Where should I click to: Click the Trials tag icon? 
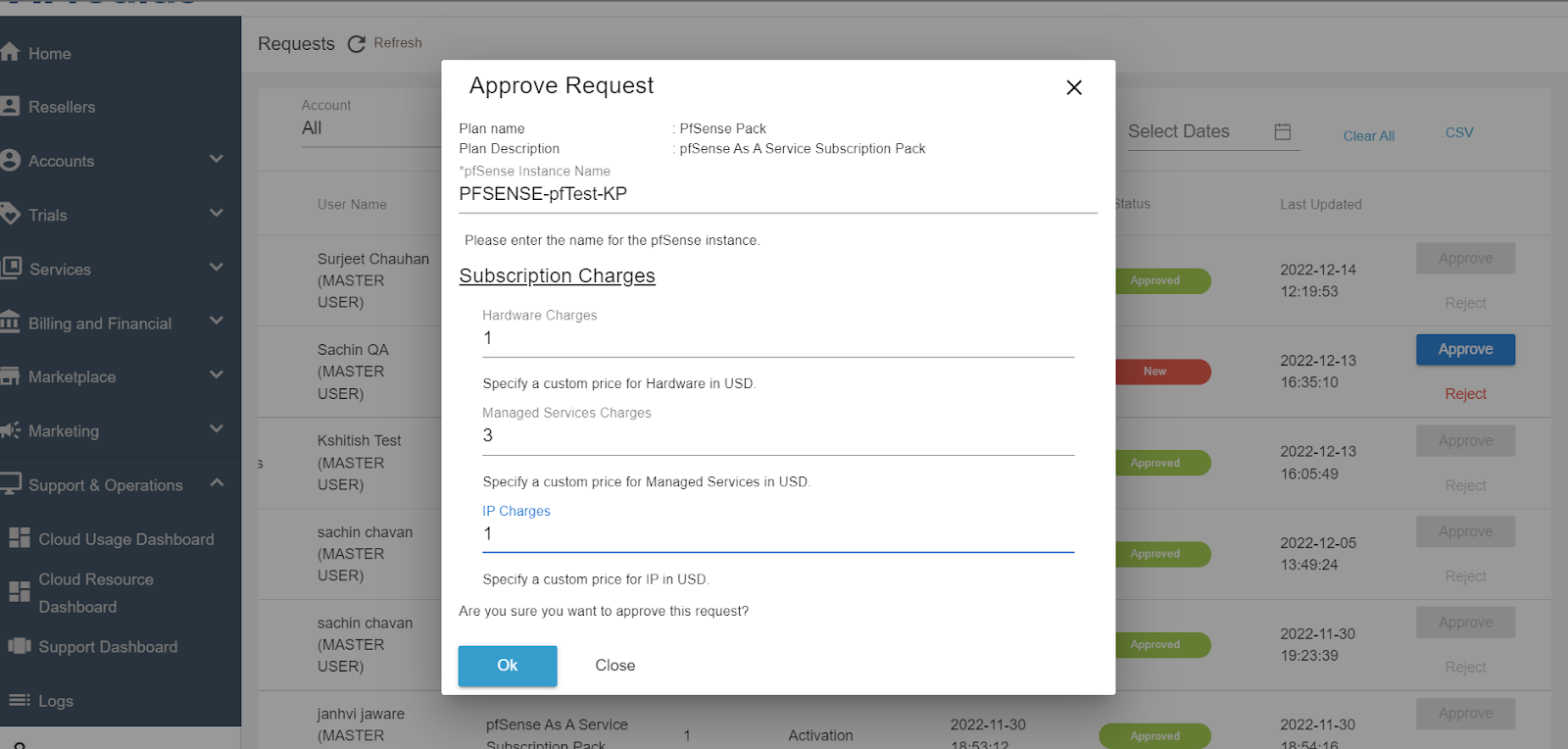point(10,214)
